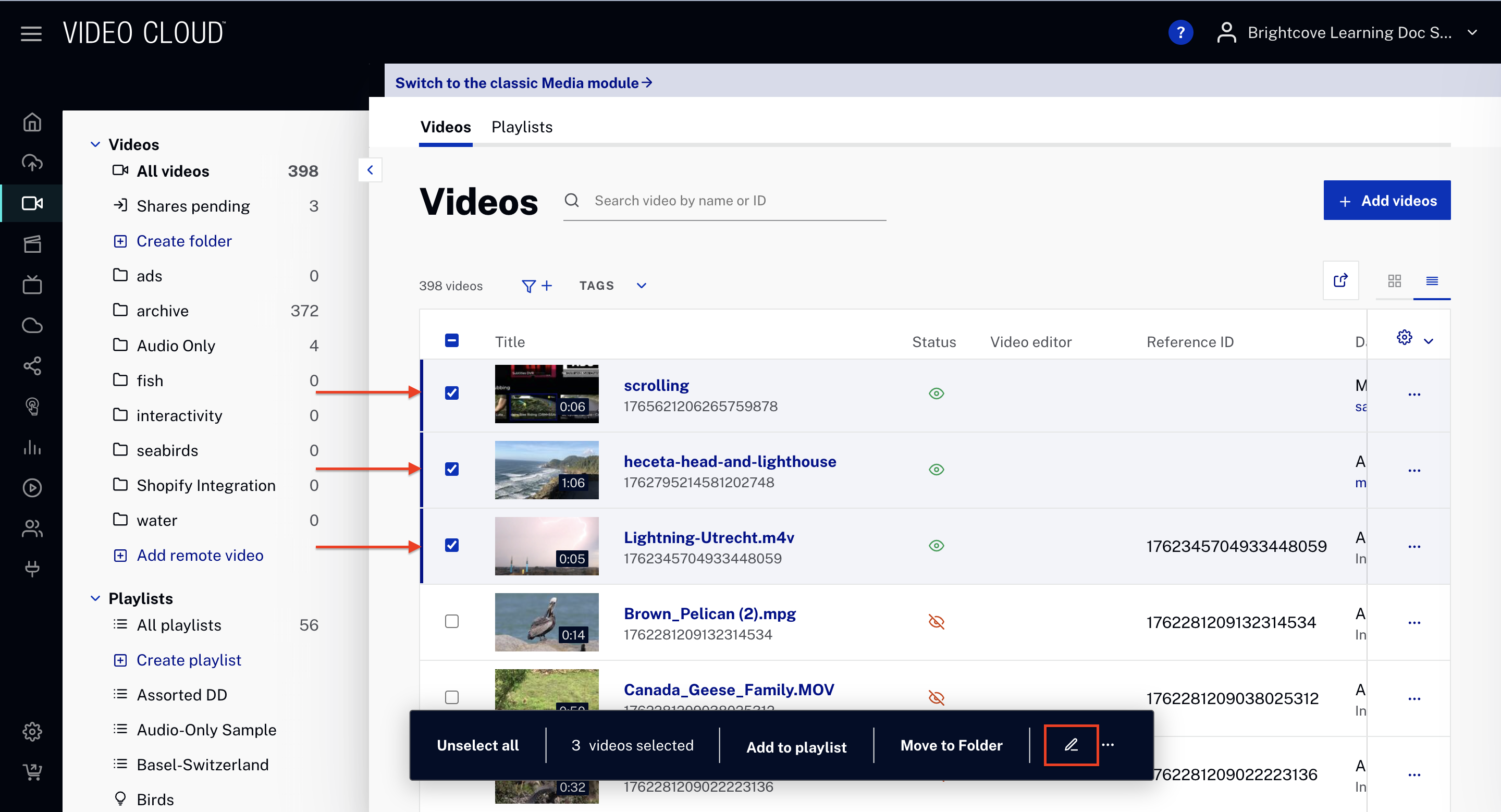Click the pencil edit icon in selection bar
Viewport: 1501px width, 812px height.
pyautogui.click(x=1071, y=745)
